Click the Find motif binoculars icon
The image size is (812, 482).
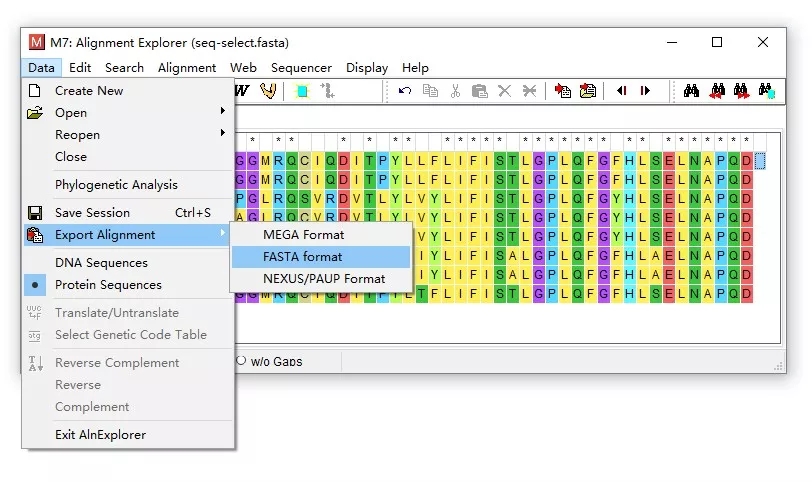click(691, 91)
